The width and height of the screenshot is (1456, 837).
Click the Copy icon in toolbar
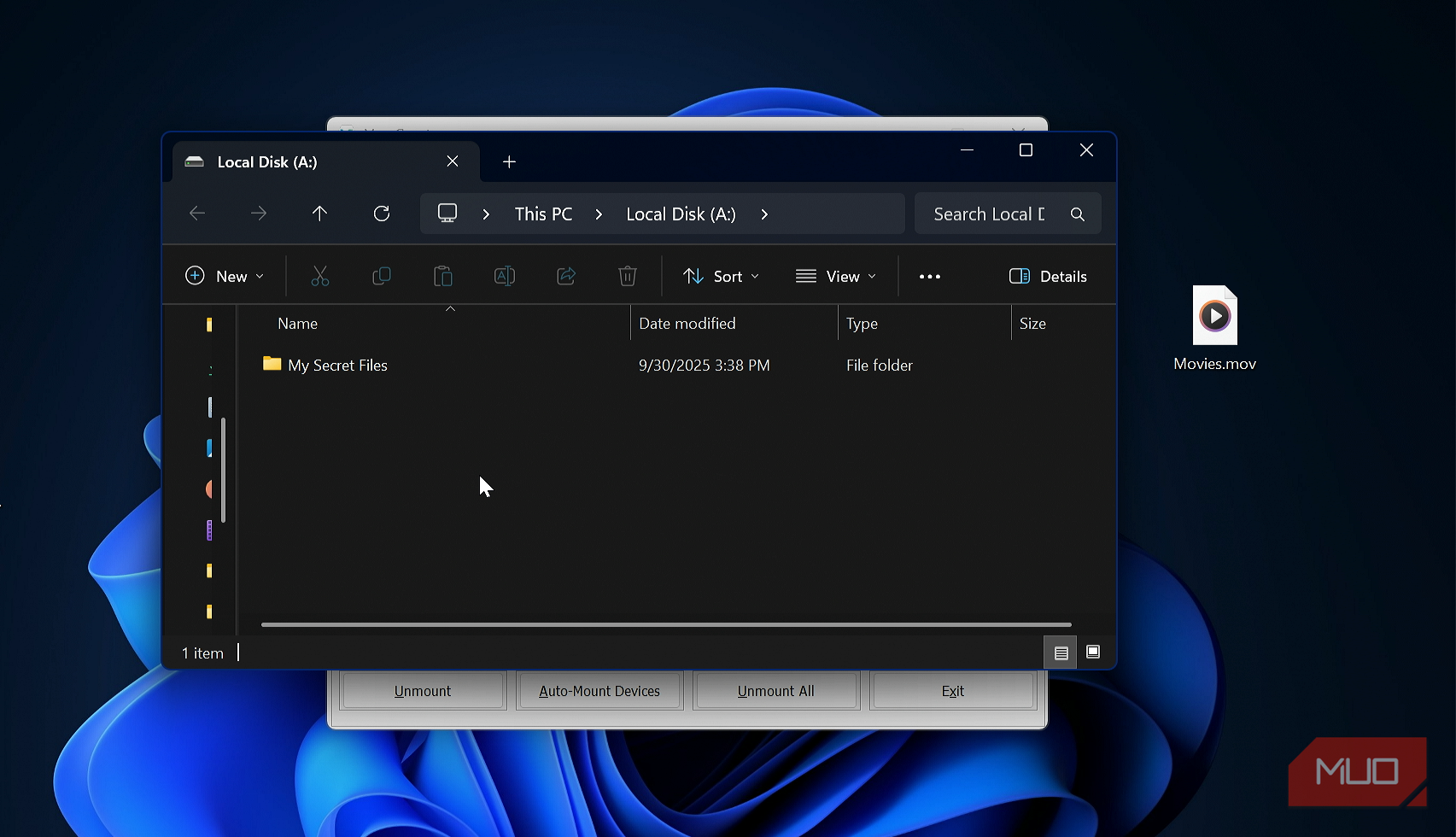[x=382, y=276]
